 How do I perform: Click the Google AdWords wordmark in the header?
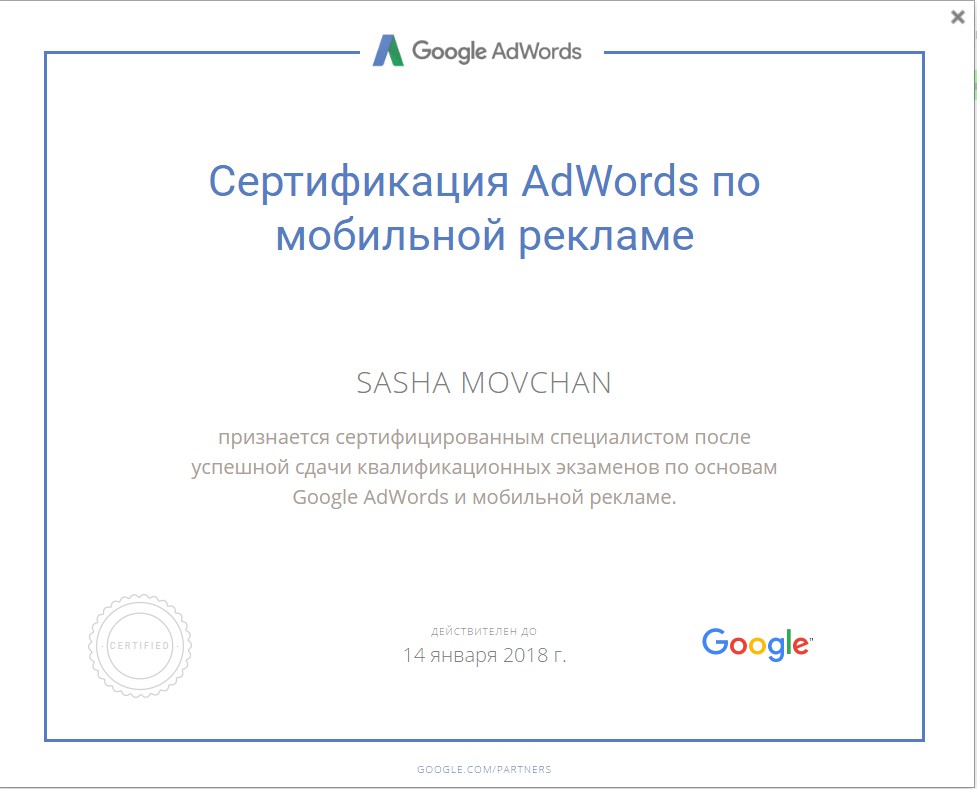pyautogui.click(x=497, y=51)
